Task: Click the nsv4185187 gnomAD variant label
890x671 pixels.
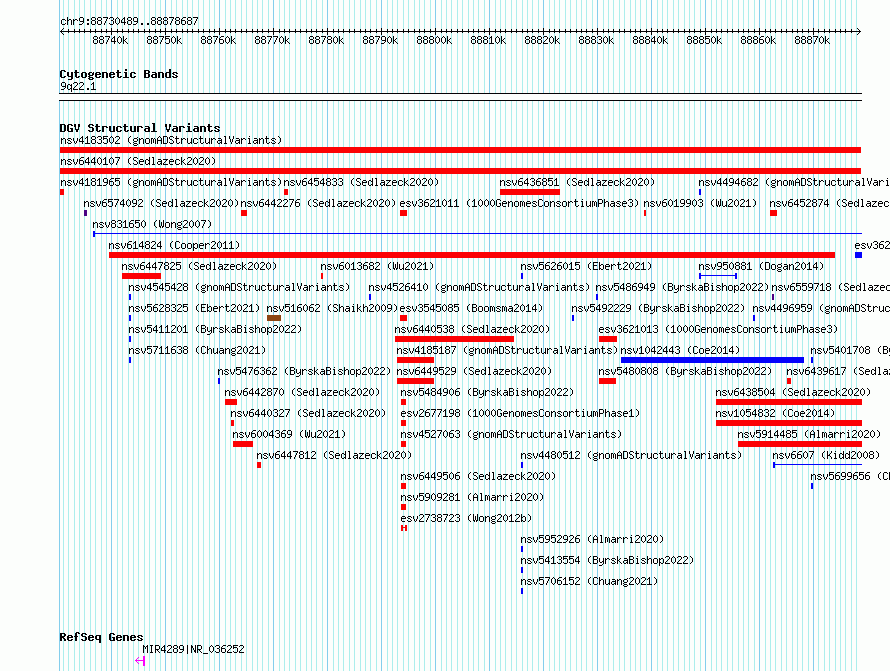Action: [x=507, y=350]
